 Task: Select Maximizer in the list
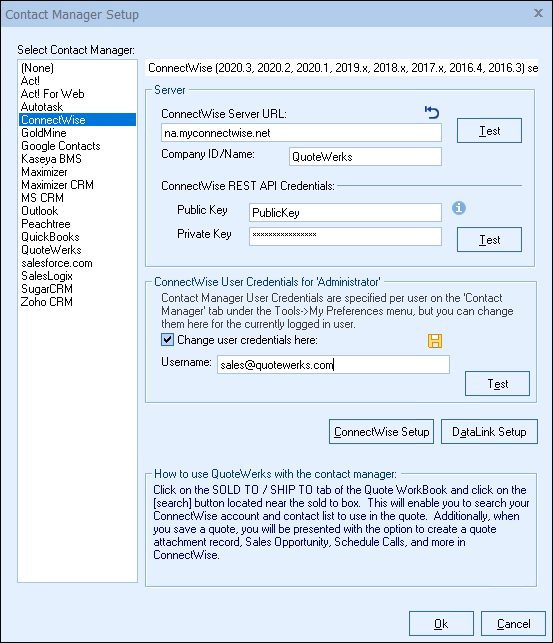[77, 172]
